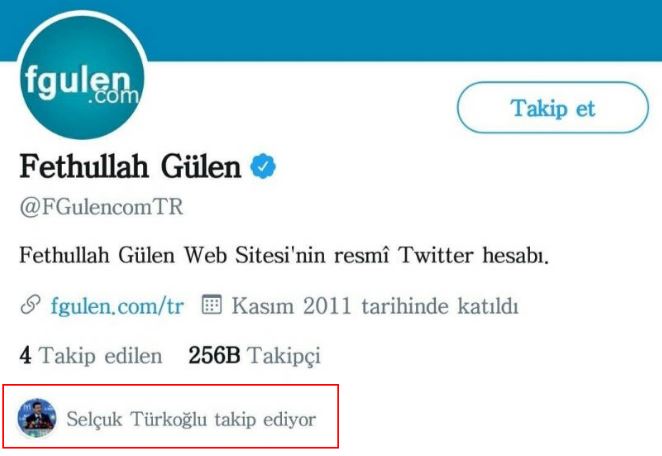Click the Takip et follow button
Image resolution: width=662 pixels, height=456 pixels.
point(553,108)
